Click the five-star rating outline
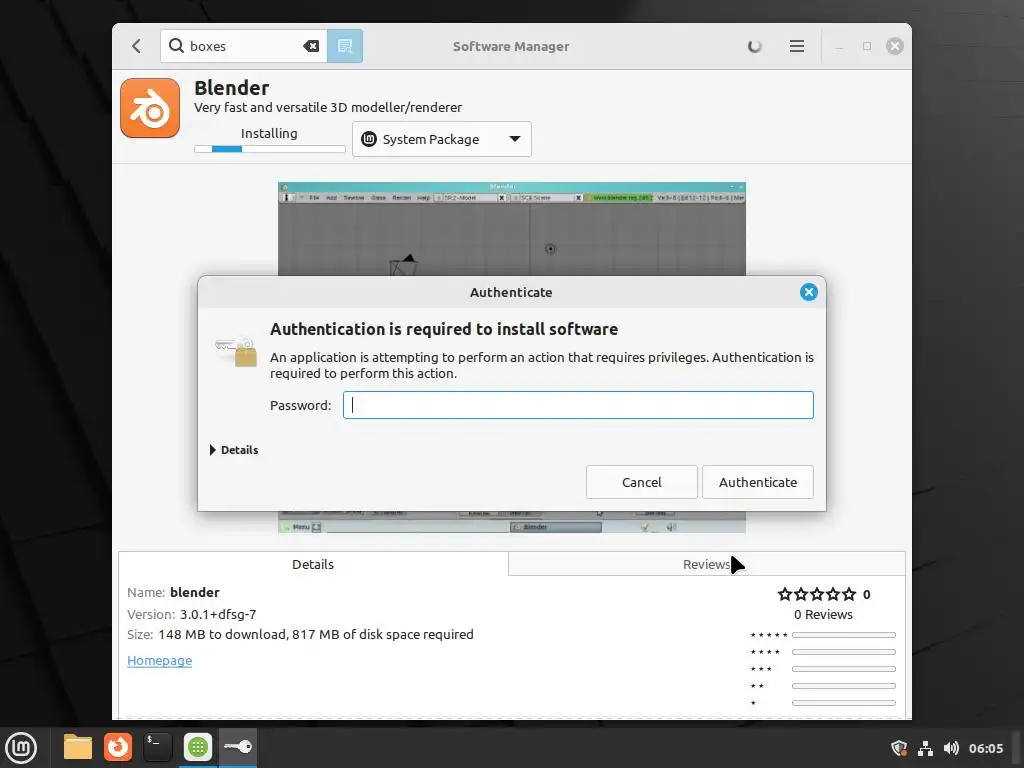This screenshot has width=1024, height=768. pyautogui.click(x=816, y=594)
